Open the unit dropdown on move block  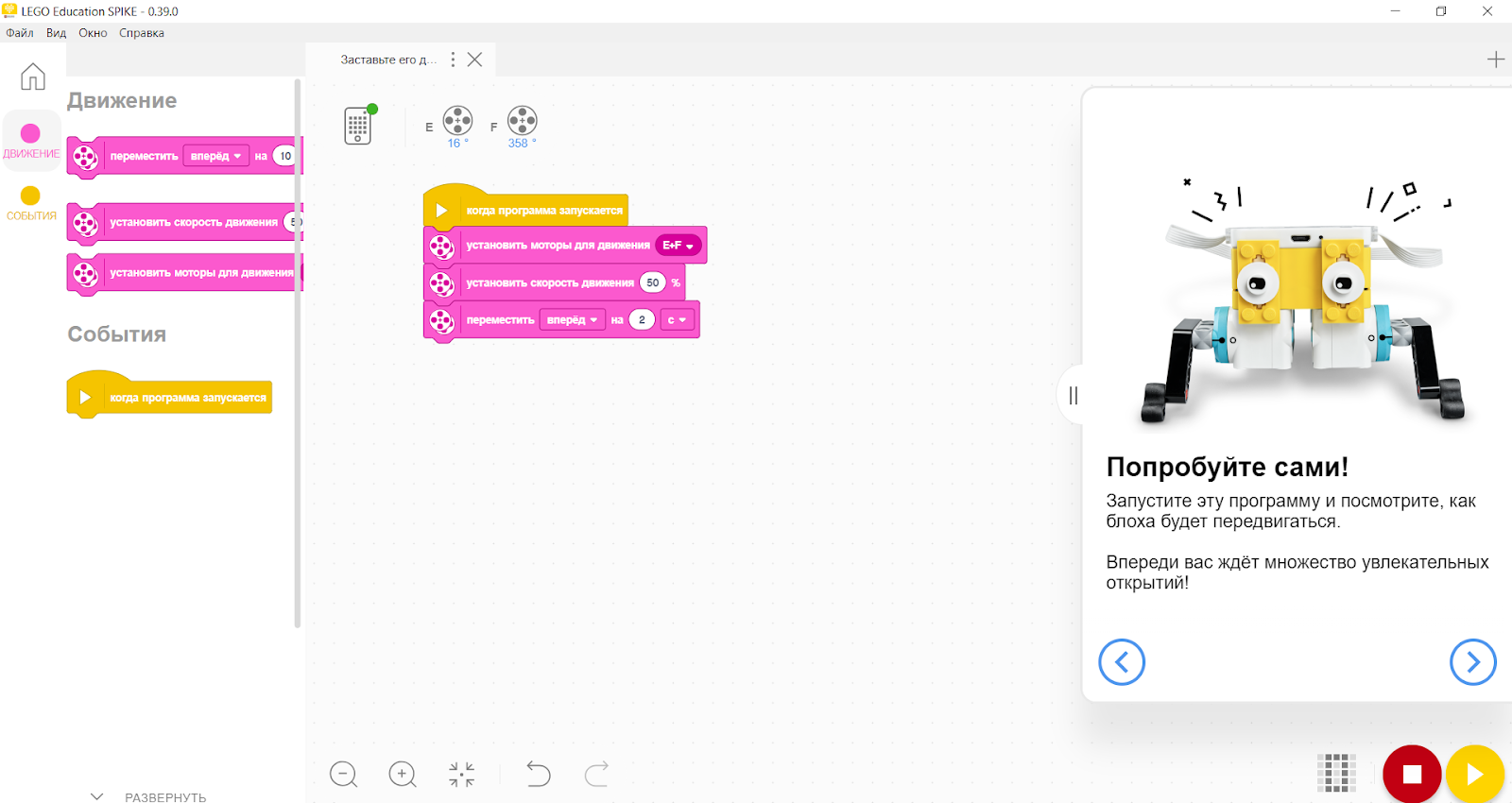[x=678, y=320]
